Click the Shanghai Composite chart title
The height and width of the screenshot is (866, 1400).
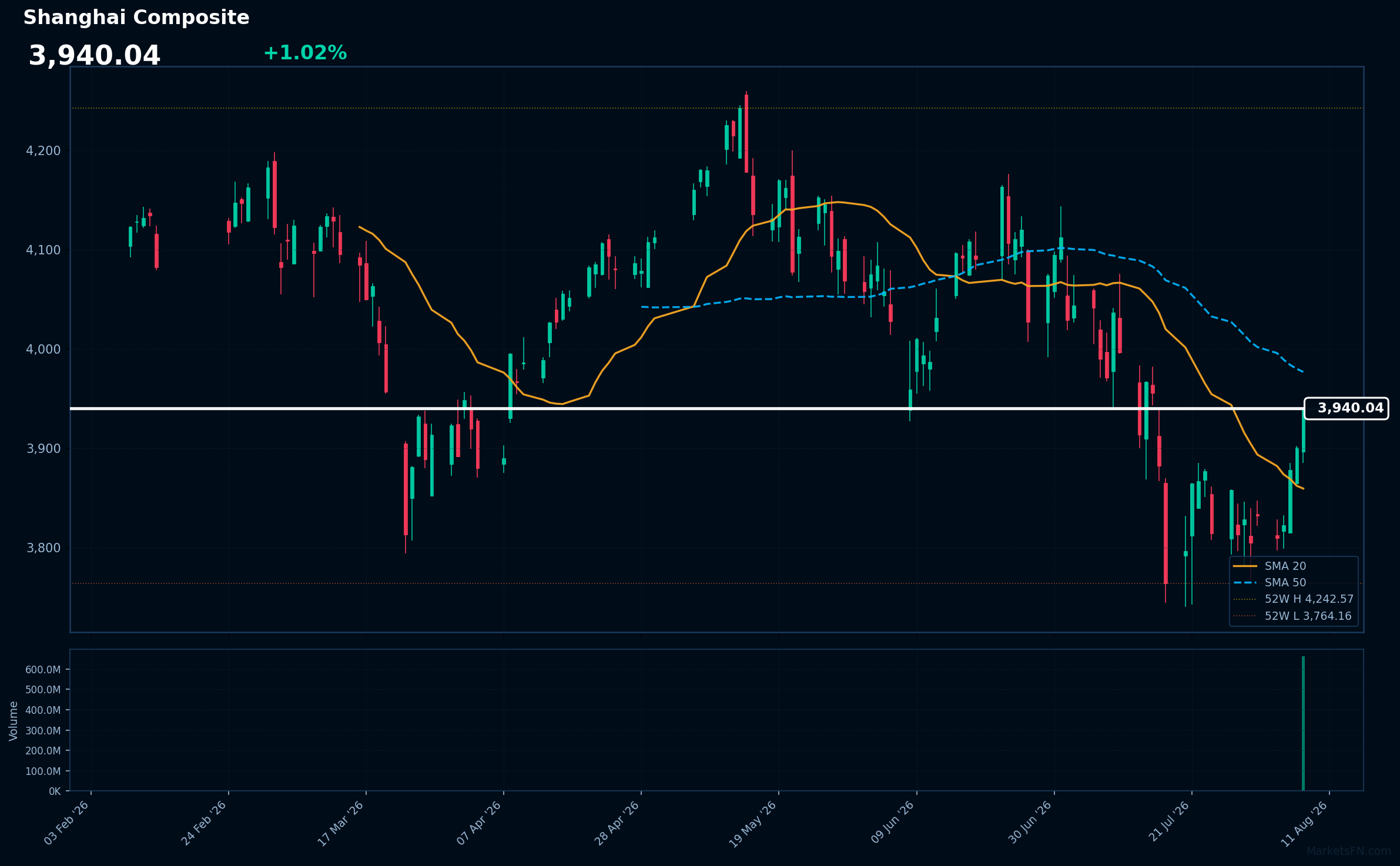[136, 18]
